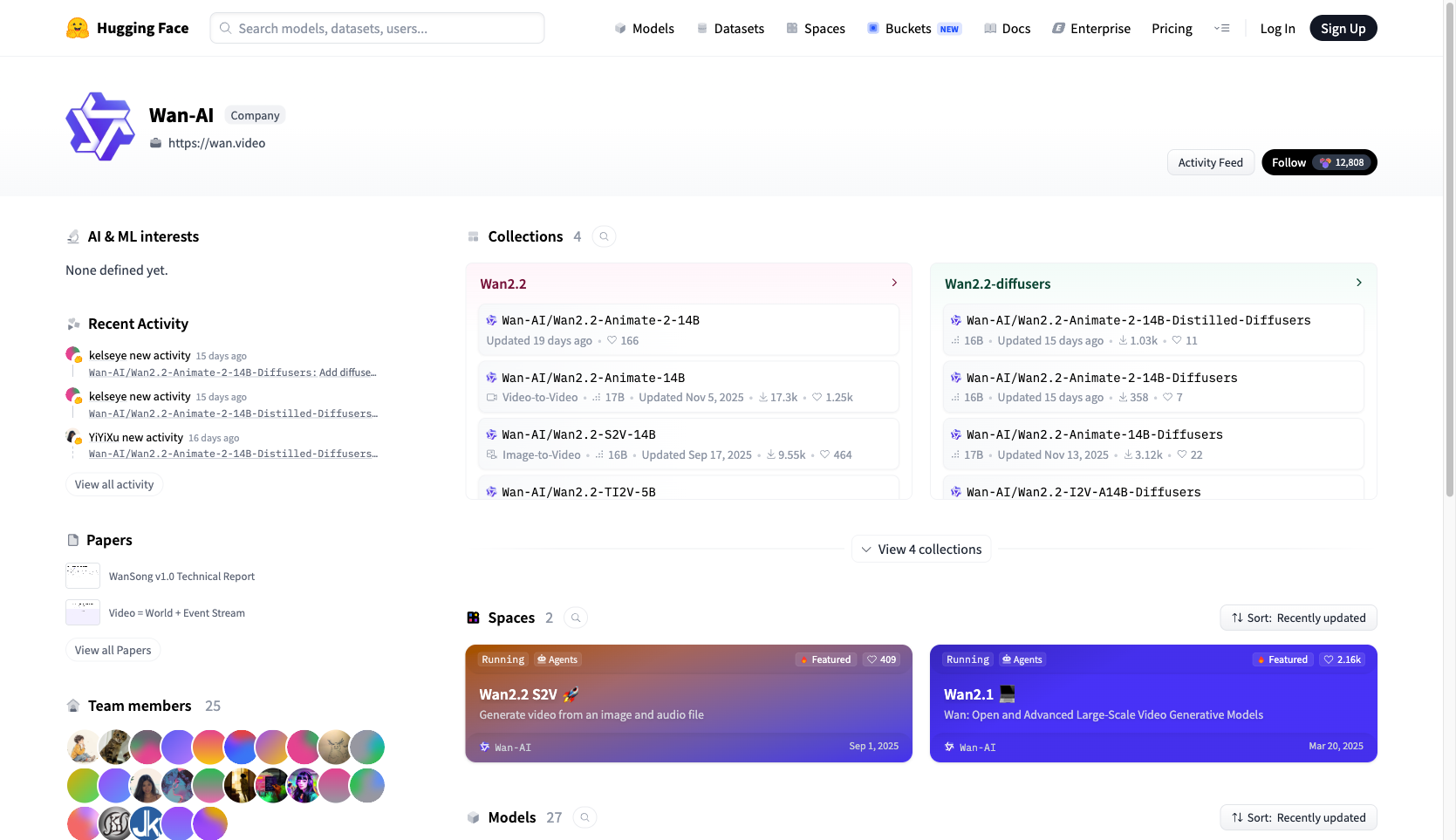Click the Hugging Face logo icon

78,28
